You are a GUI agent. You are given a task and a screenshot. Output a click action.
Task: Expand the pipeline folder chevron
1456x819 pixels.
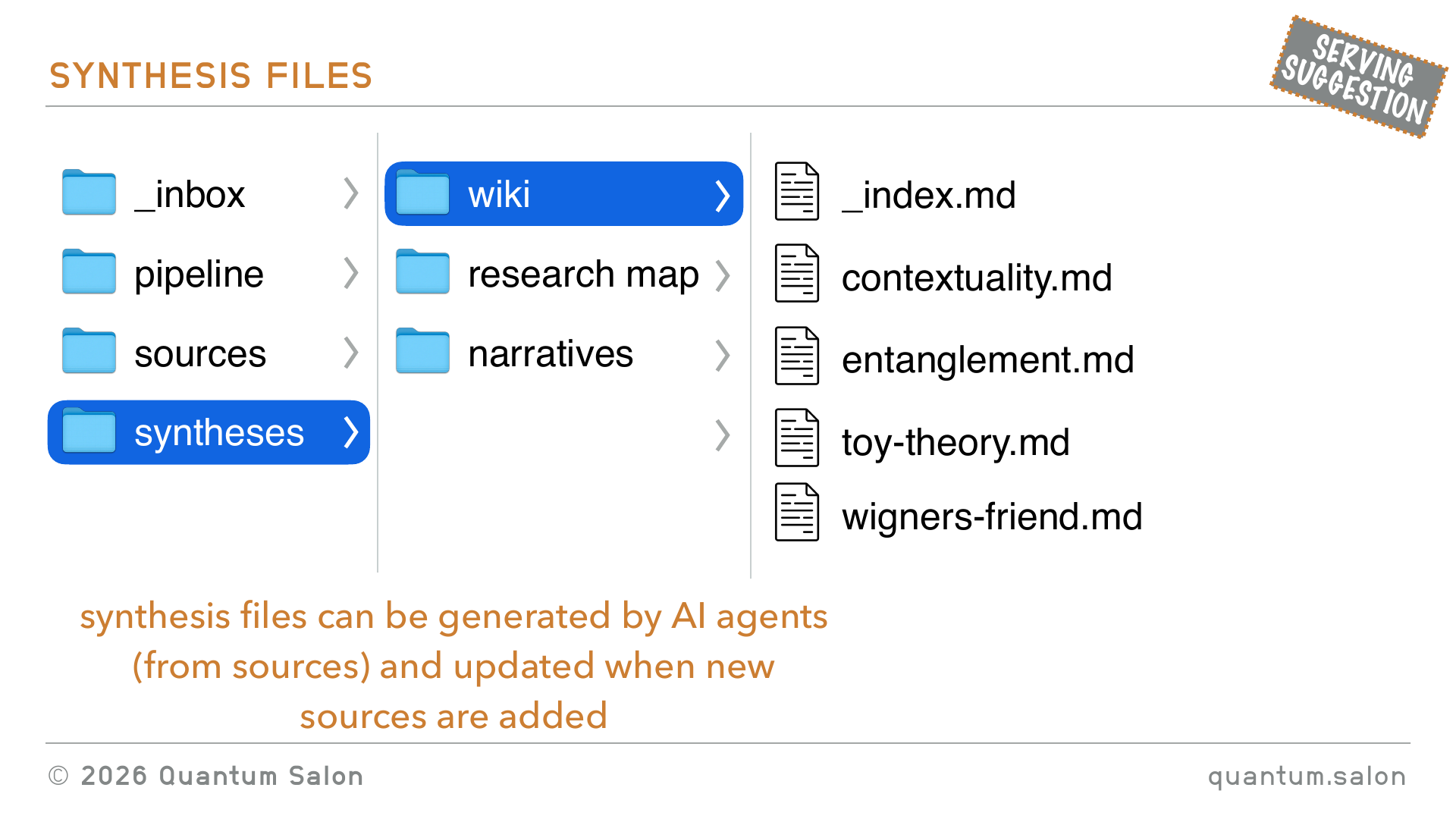pos(350,273)
